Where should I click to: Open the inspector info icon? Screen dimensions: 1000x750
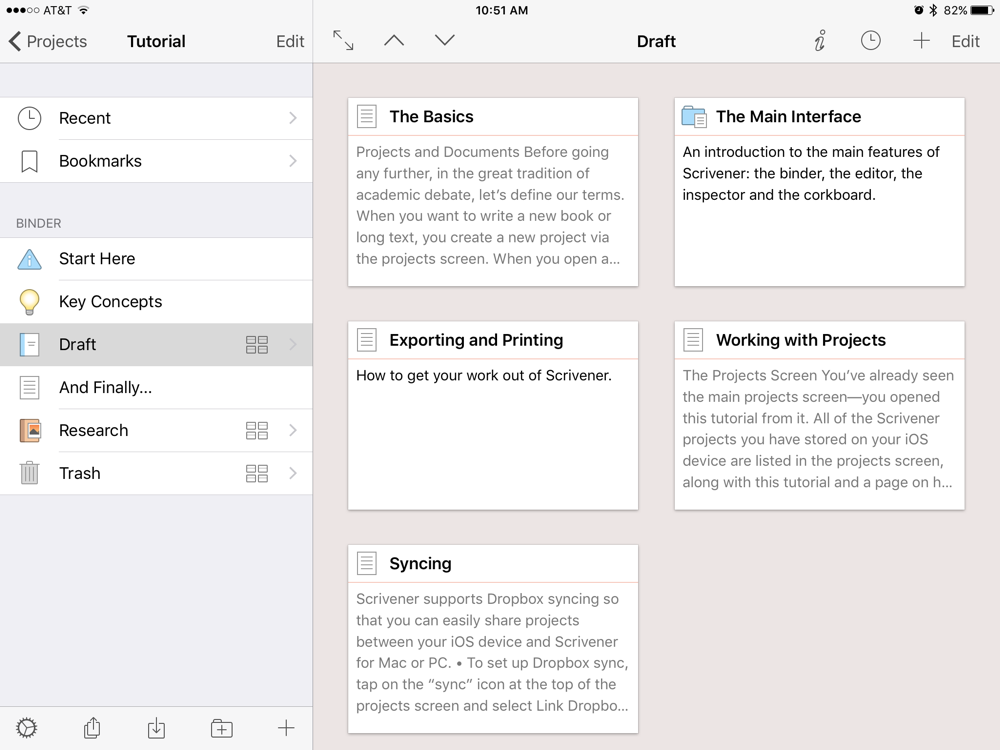point(820,40)
